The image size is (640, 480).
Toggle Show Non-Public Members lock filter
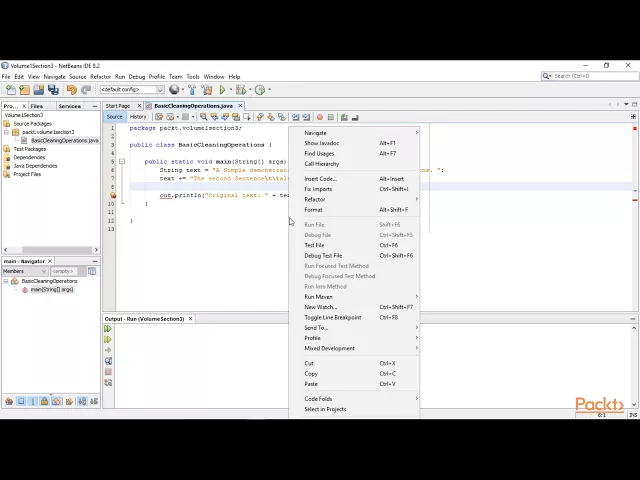tap(44, 401)
